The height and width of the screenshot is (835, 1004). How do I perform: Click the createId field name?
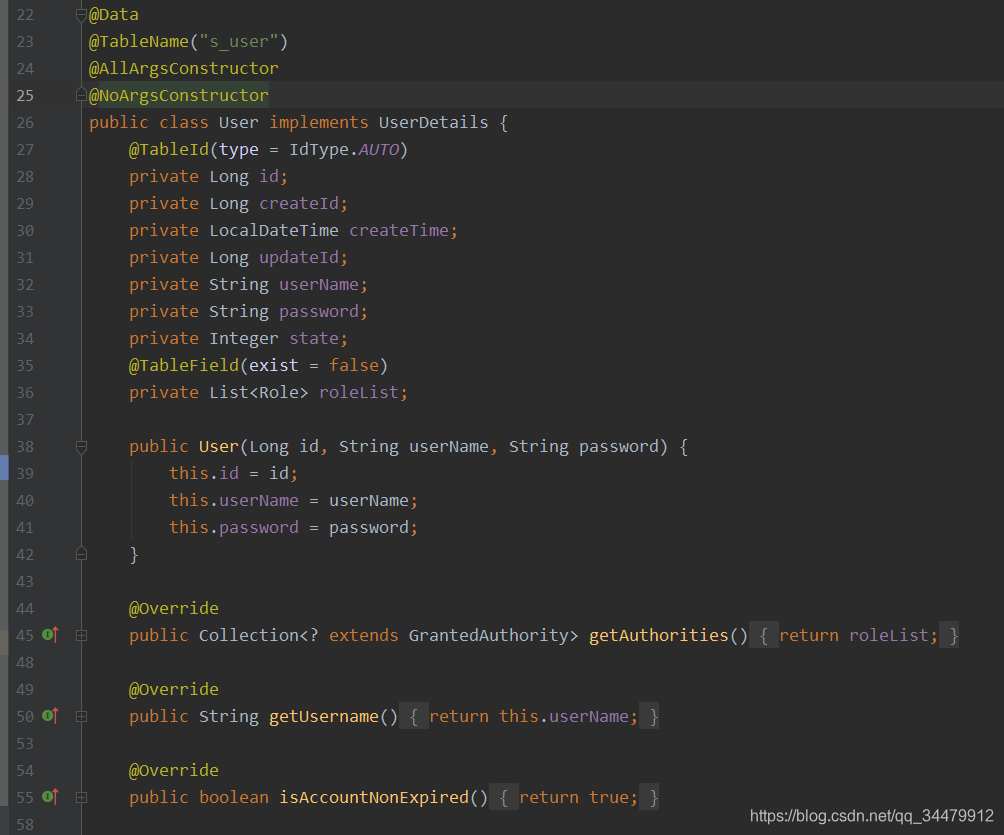[x=299, y=204]
